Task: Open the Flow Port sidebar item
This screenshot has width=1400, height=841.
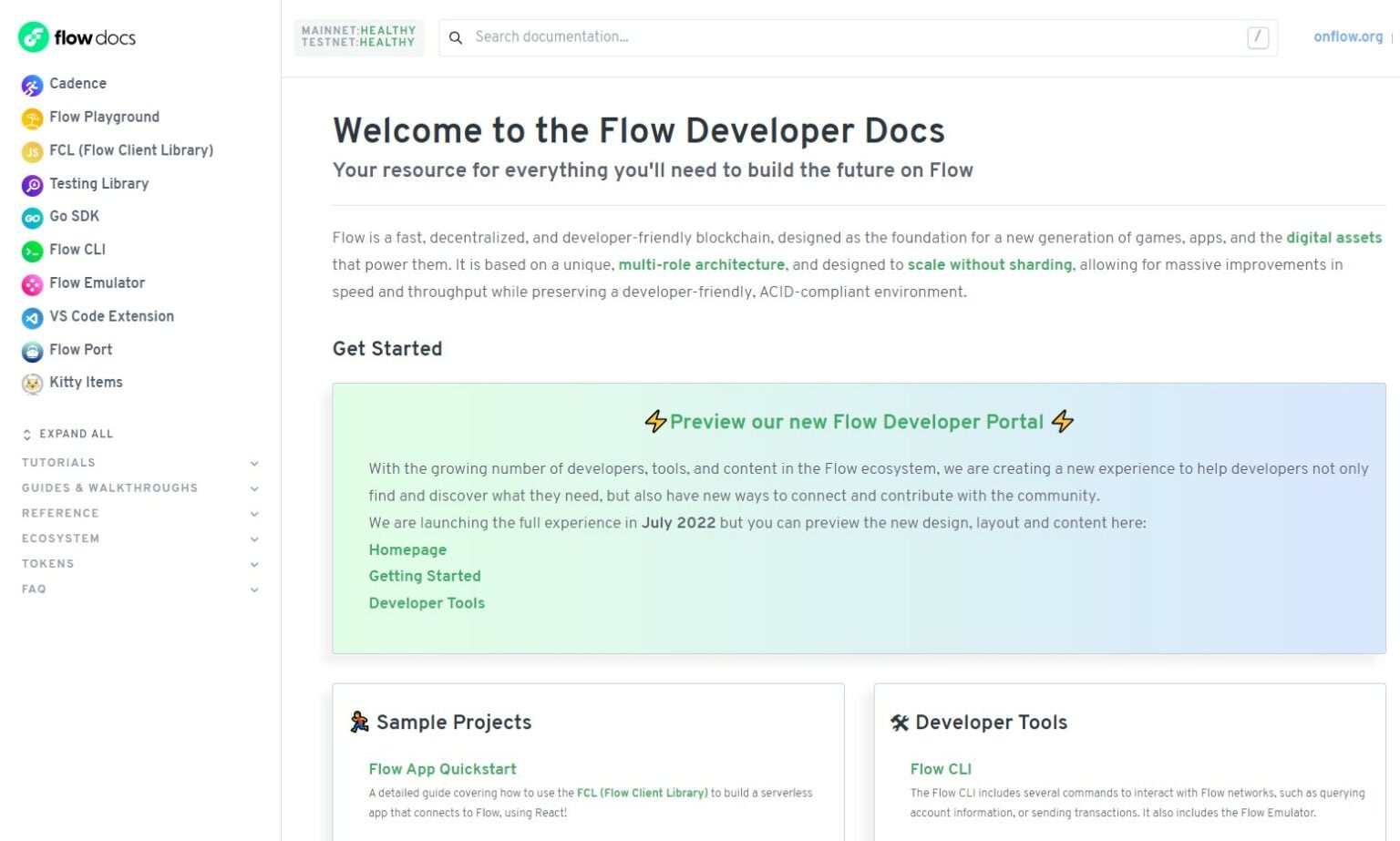Action: point(80,350)
